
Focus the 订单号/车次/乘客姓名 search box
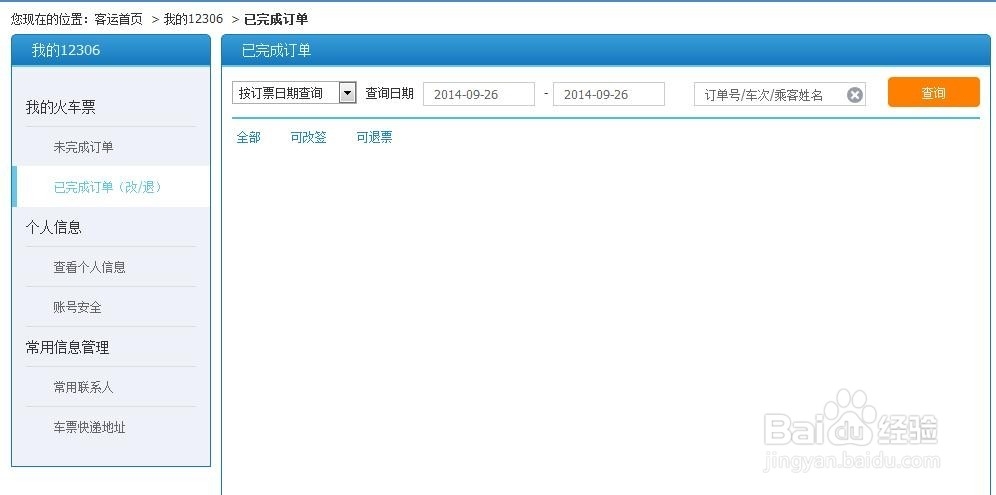(x=779, y=95)
